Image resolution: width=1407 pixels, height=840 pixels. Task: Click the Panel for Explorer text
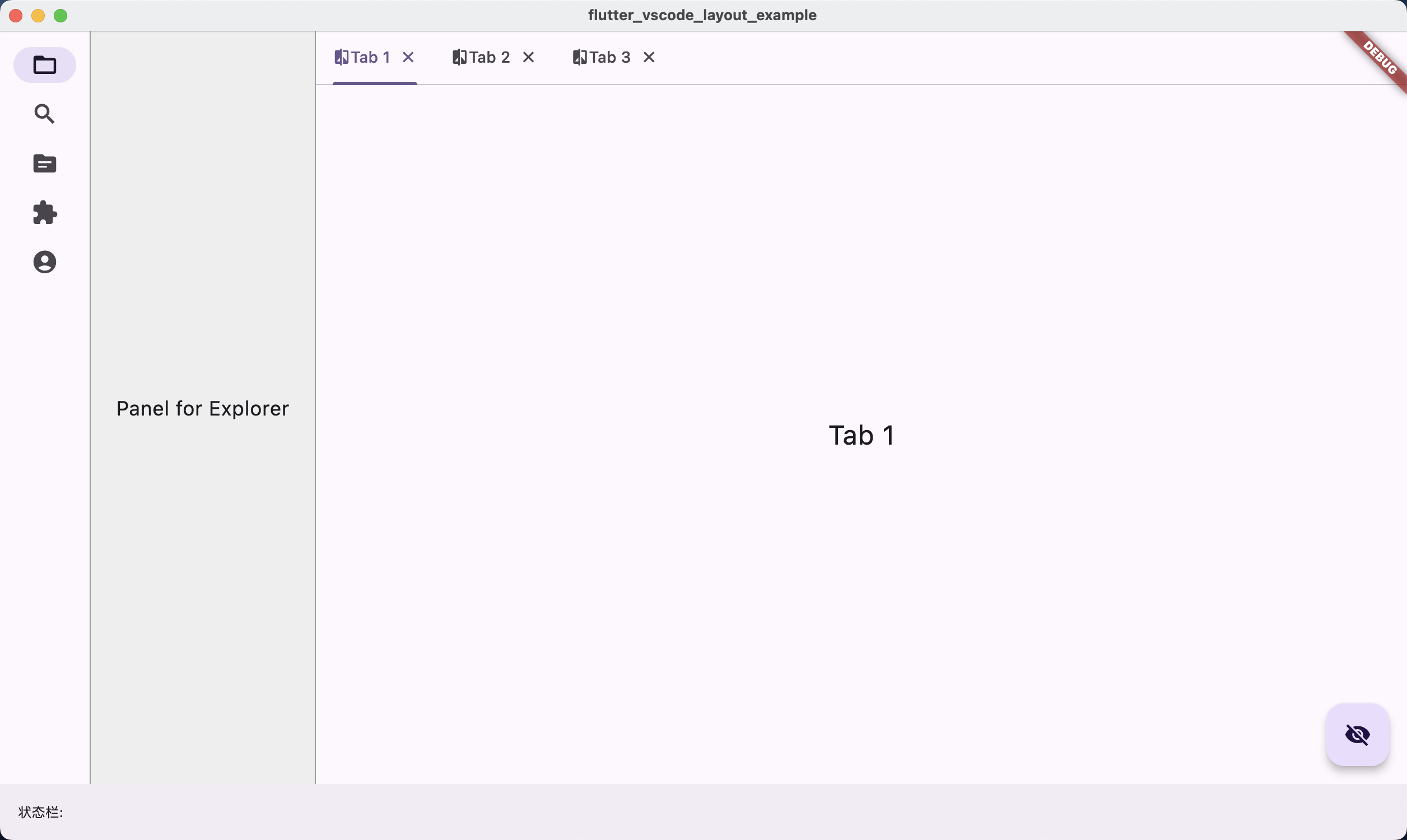coord(203,409)
